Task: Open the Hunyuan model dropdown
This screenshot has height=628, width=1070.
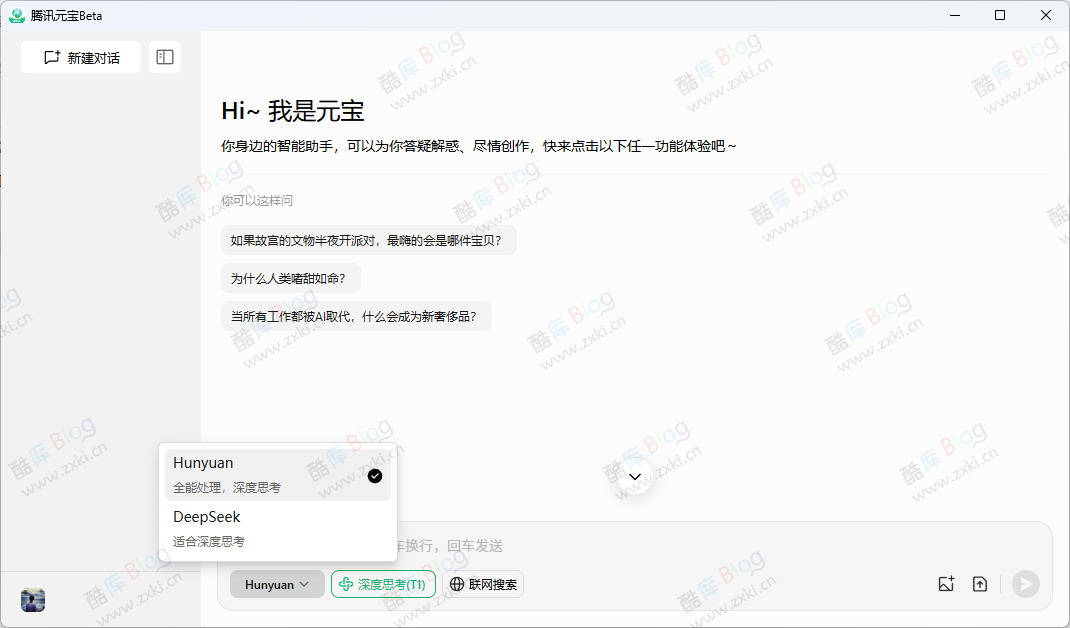Action: pyautogui.click(x=277, y=584)
